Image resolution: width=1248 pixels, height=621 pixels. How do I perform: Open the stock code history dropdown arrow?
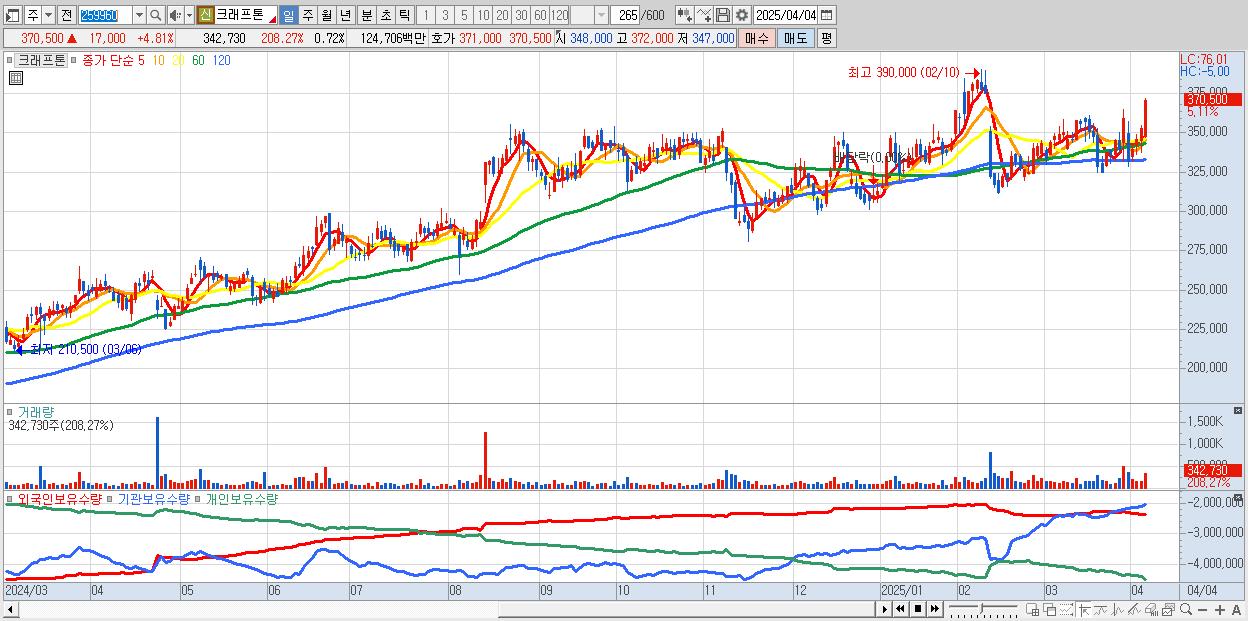click(x=139, y=15)
